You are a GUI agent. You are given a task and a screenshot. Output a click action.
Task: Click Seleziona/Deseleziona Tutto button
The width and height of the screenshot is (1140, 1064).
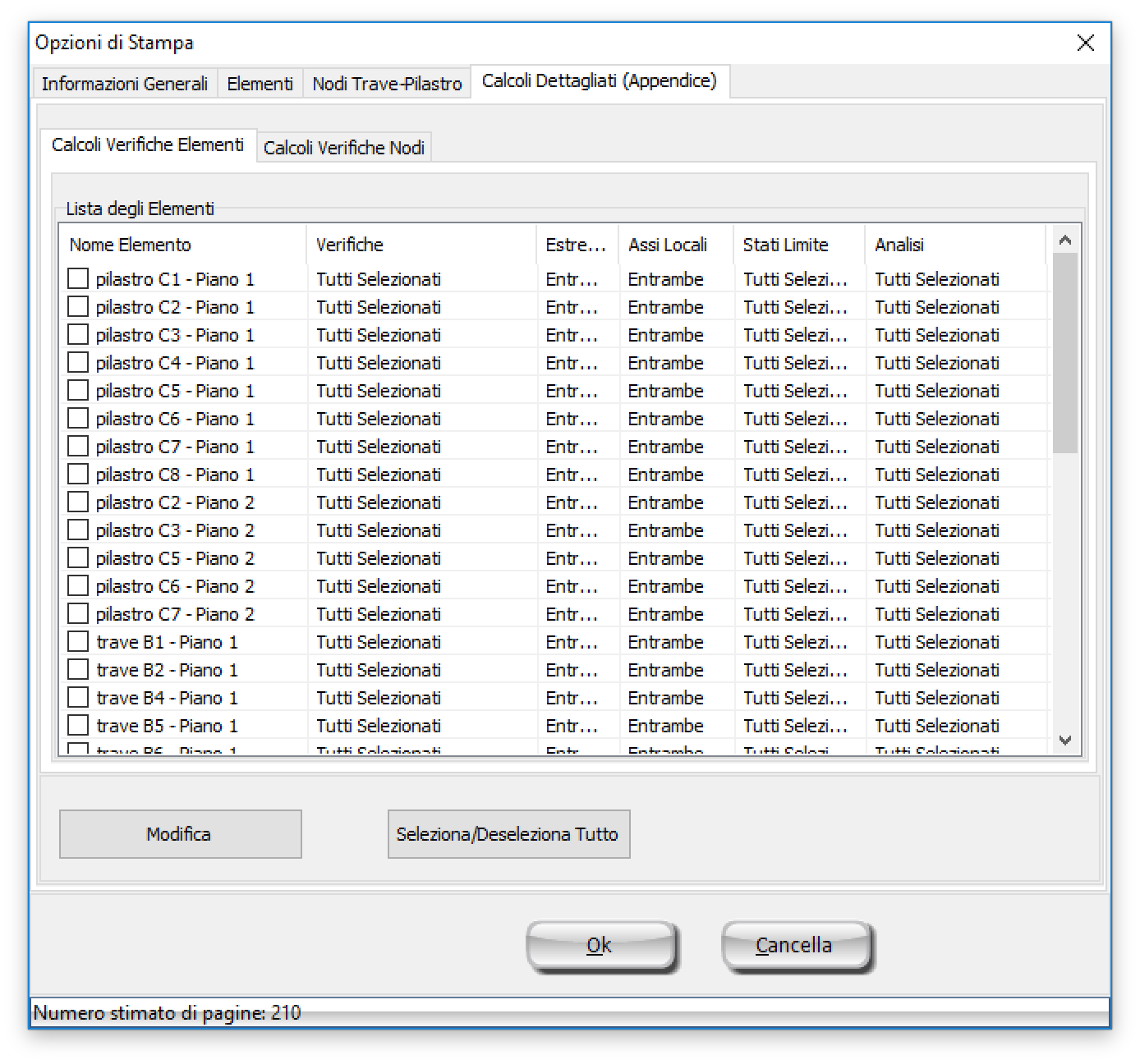click(x=508, y=834)
